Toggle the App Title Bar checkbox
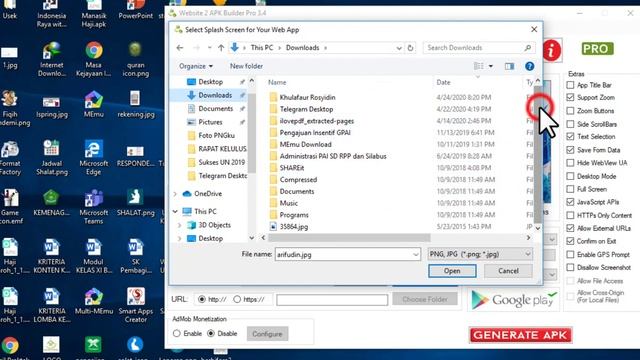Image resolution: width=640 pixels, height=360 pixels. pyautogui.click(x=570, y=85)
